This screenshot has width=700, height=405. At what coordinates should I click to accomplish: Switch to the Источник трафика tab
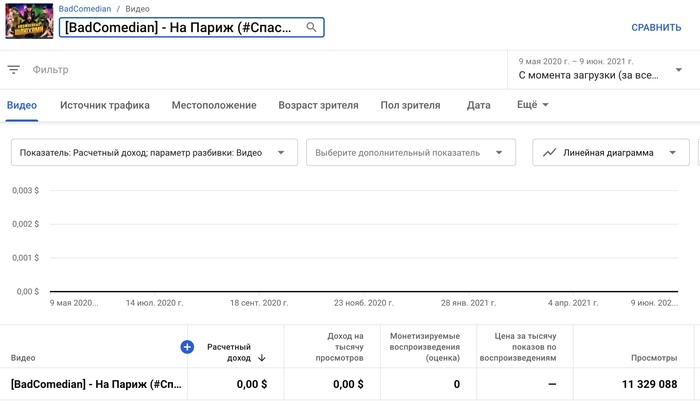pyautogui.click(x=105, y=105)
